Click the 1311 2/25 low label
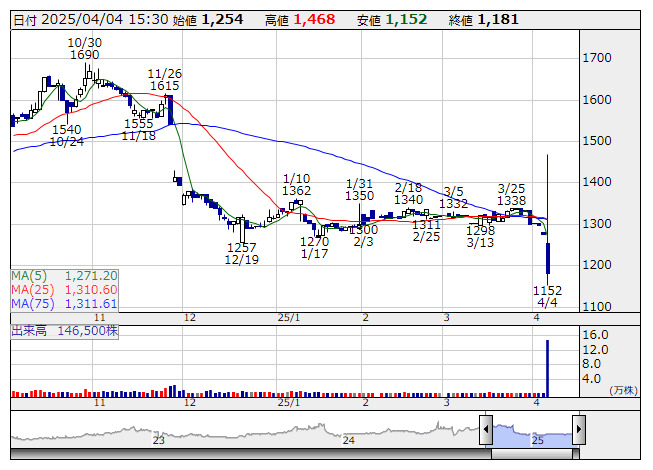The height and width of the screenshot is (470, 653). tap(426, 231)
